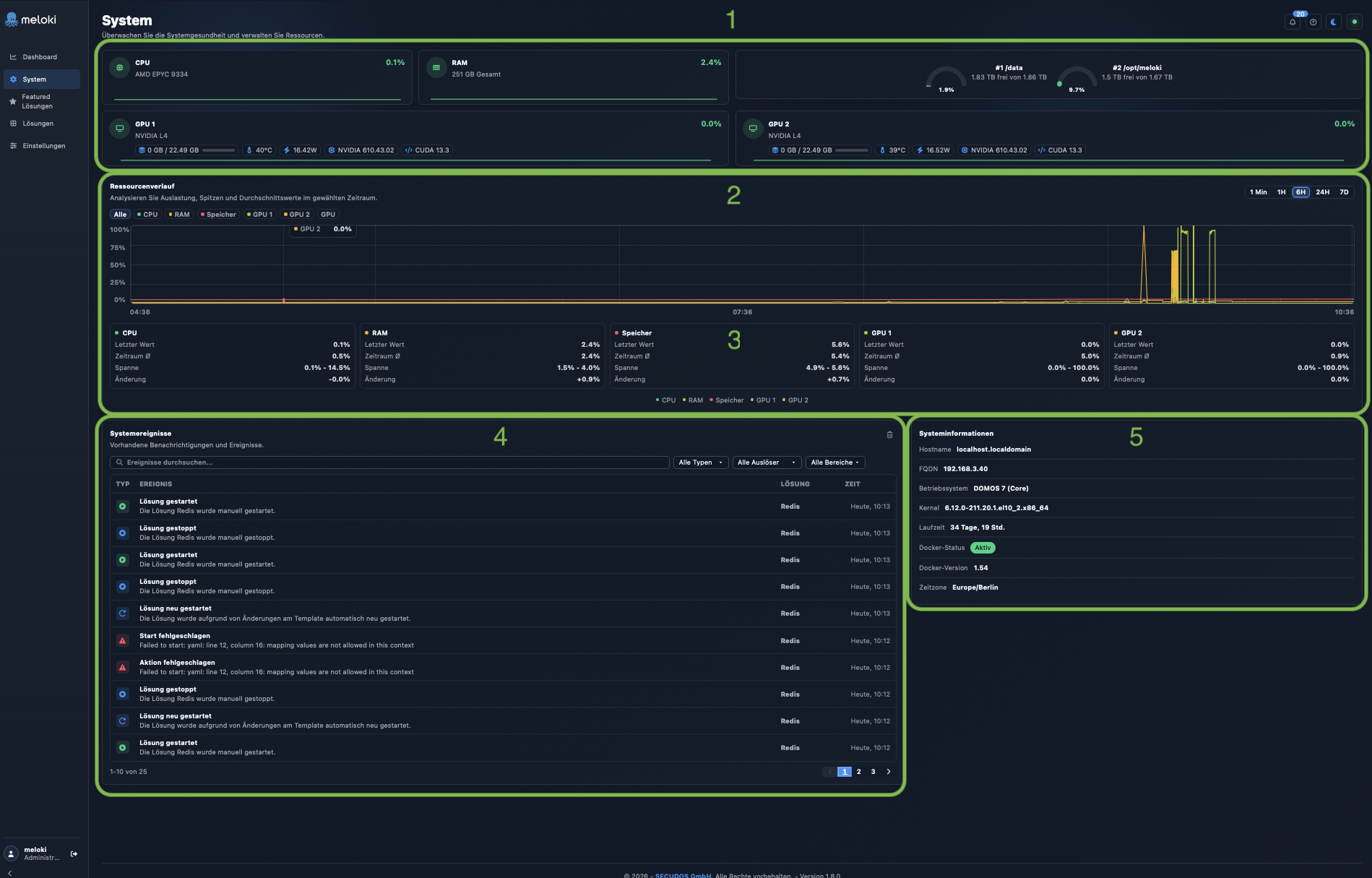
Task: Click the play icon of the 10:12 Lösung gestartet row
Action: coord(123,748)
